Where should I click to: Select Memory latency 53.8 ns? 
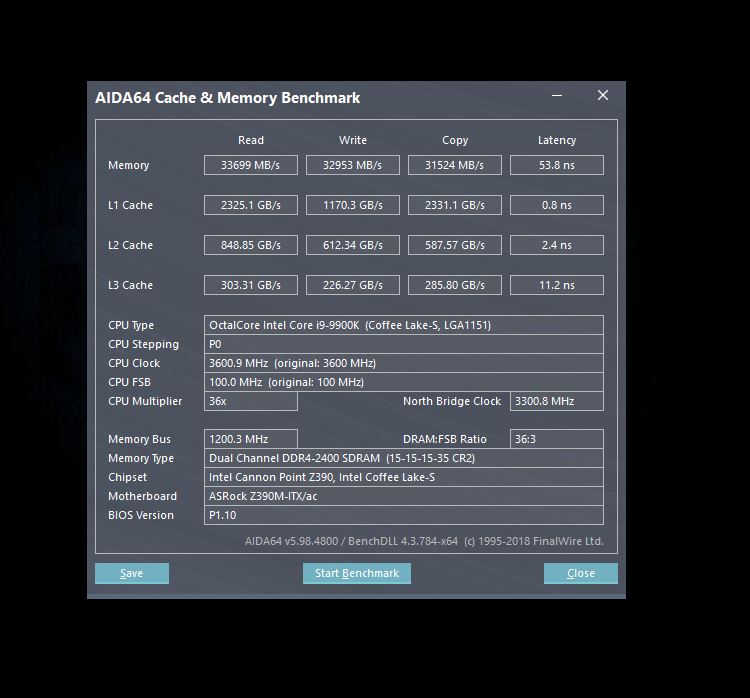[557, 165]
